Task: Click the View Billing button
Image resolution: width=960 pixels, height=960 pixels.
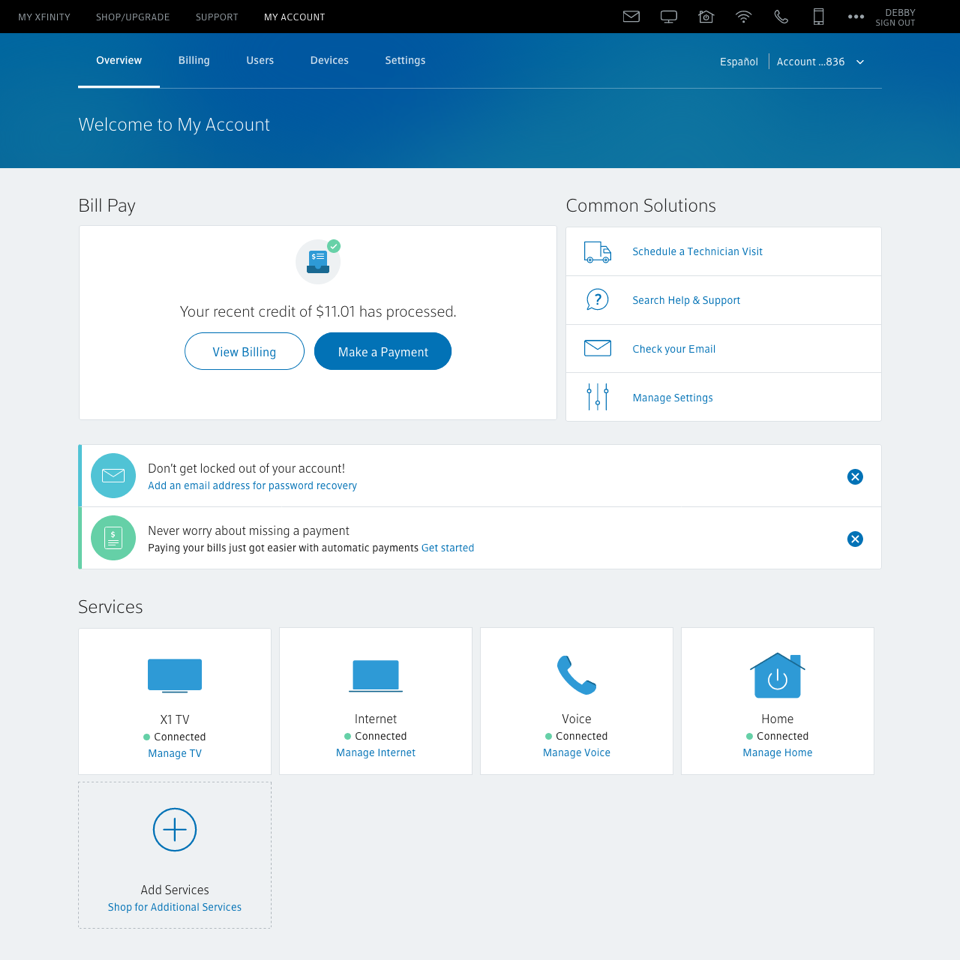Action: 244,351
